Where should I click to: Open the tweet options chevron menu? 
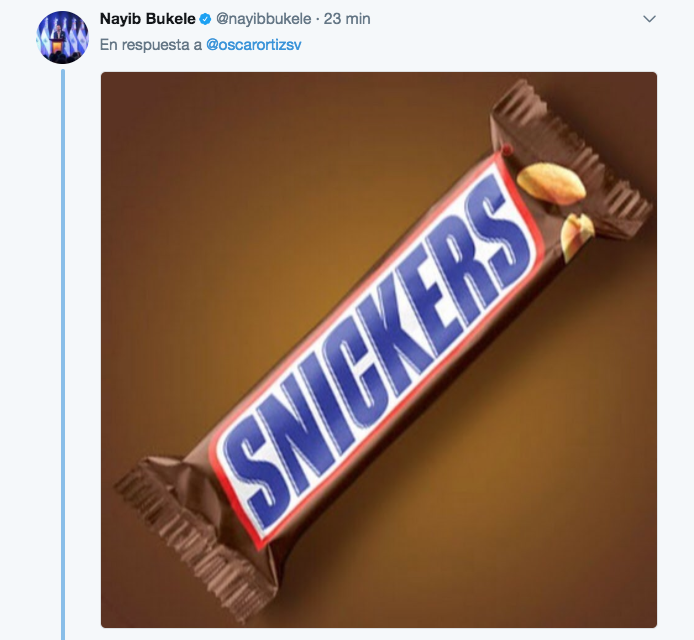point(649,19)
